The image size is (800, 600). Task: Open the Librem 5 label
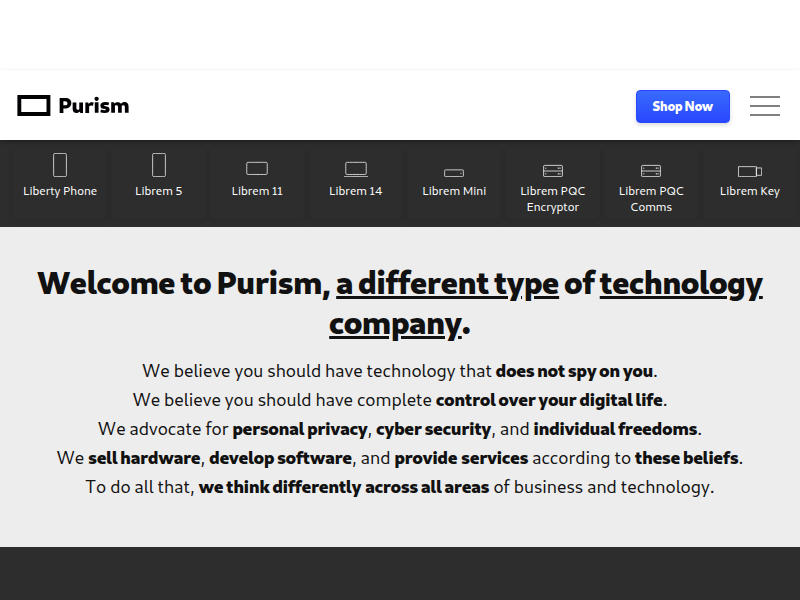point(159,191)
